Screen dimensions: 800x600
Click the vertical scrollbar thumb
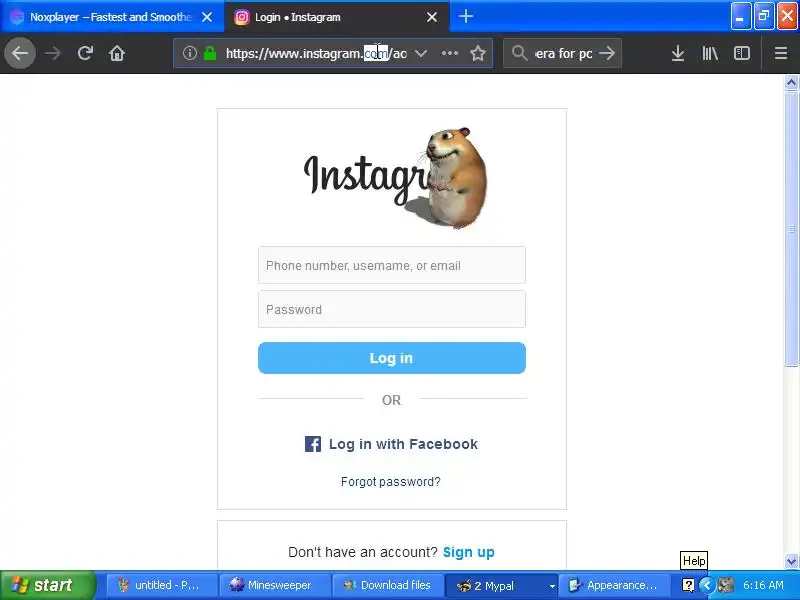(x=791, y=228)
